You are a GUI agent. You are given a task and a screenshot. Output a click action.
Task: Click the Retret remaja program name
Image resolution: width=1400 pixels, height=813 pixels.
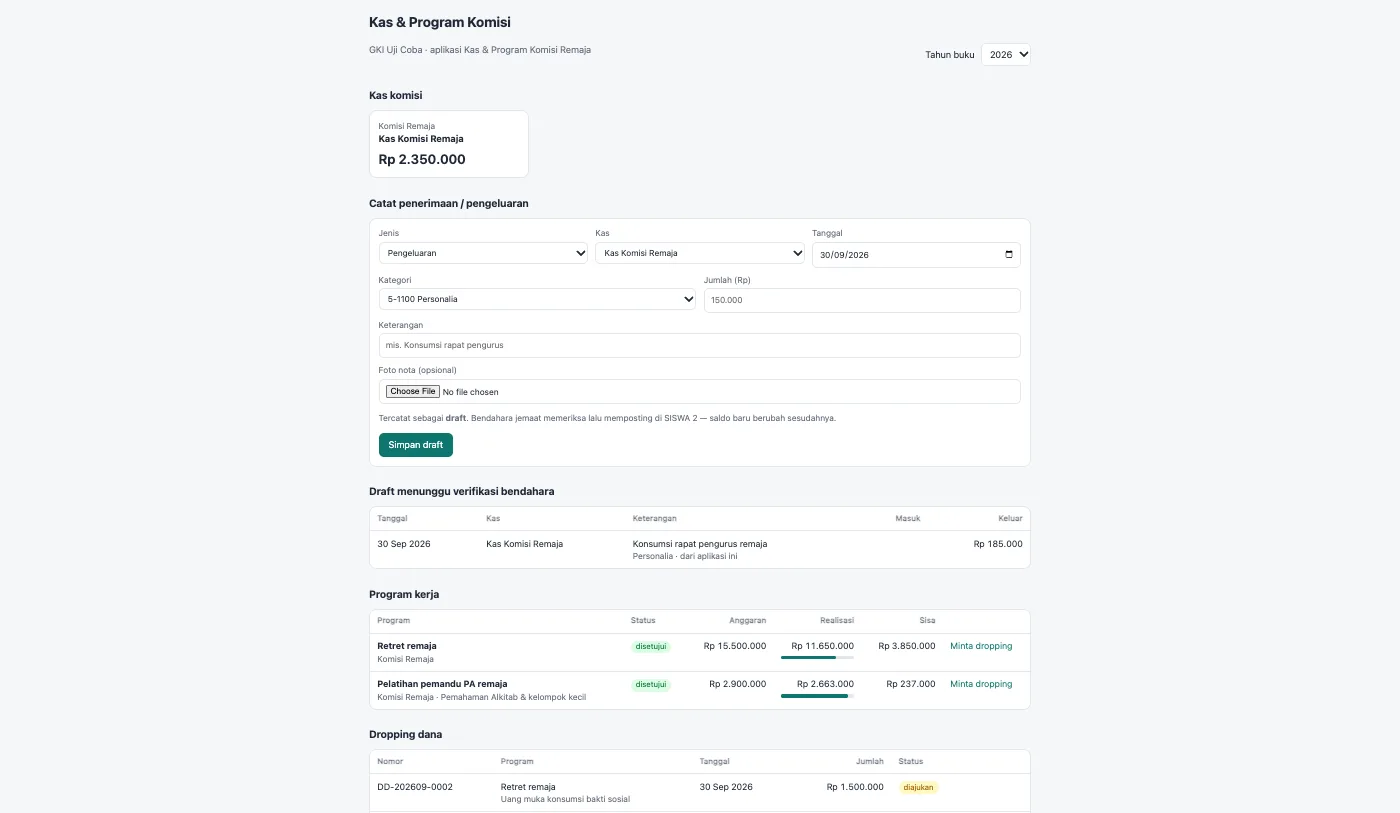(407, 646)
